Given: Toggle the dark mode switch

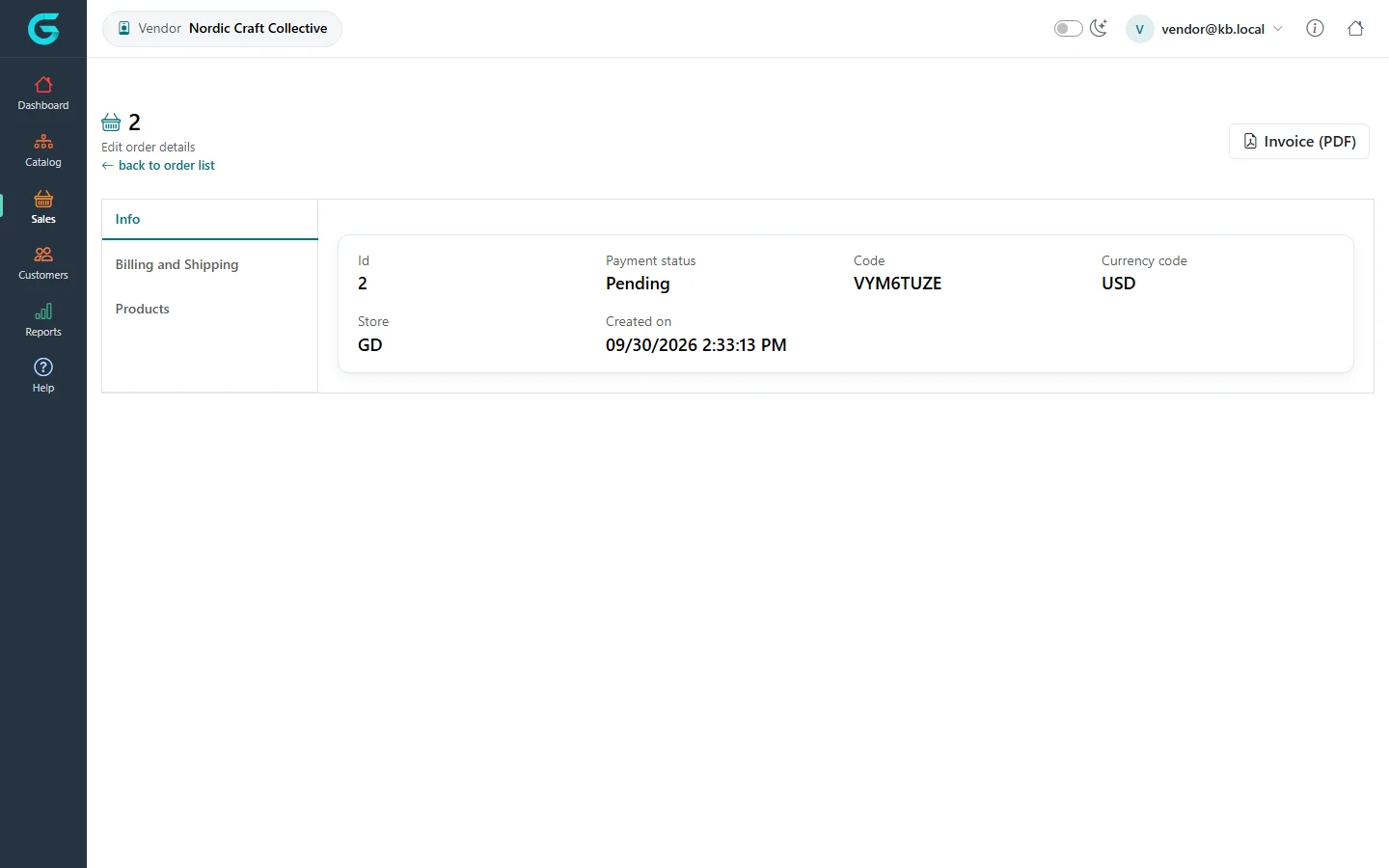Looking at the screenshot, I should click(1068, 28).
